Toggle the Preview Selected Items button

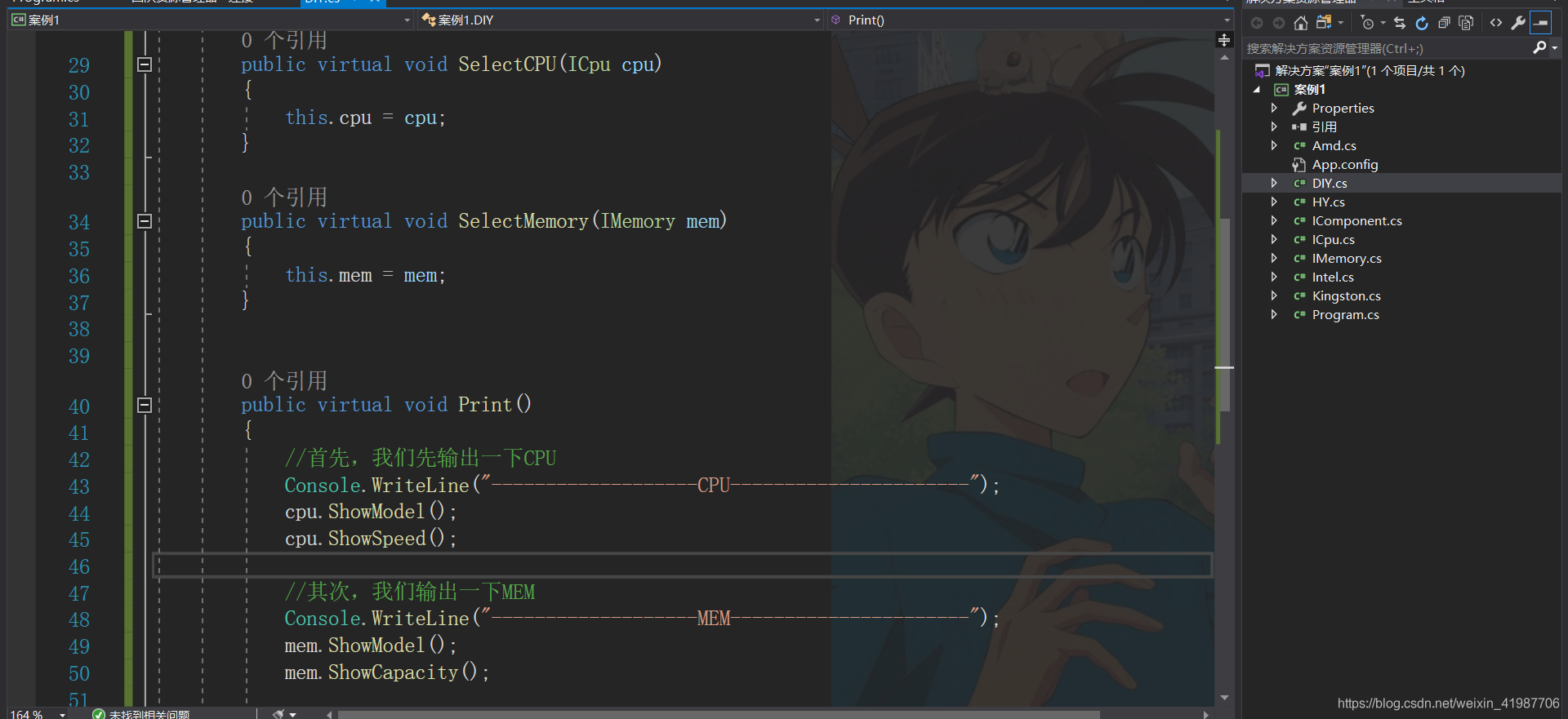pos(1540,23)
